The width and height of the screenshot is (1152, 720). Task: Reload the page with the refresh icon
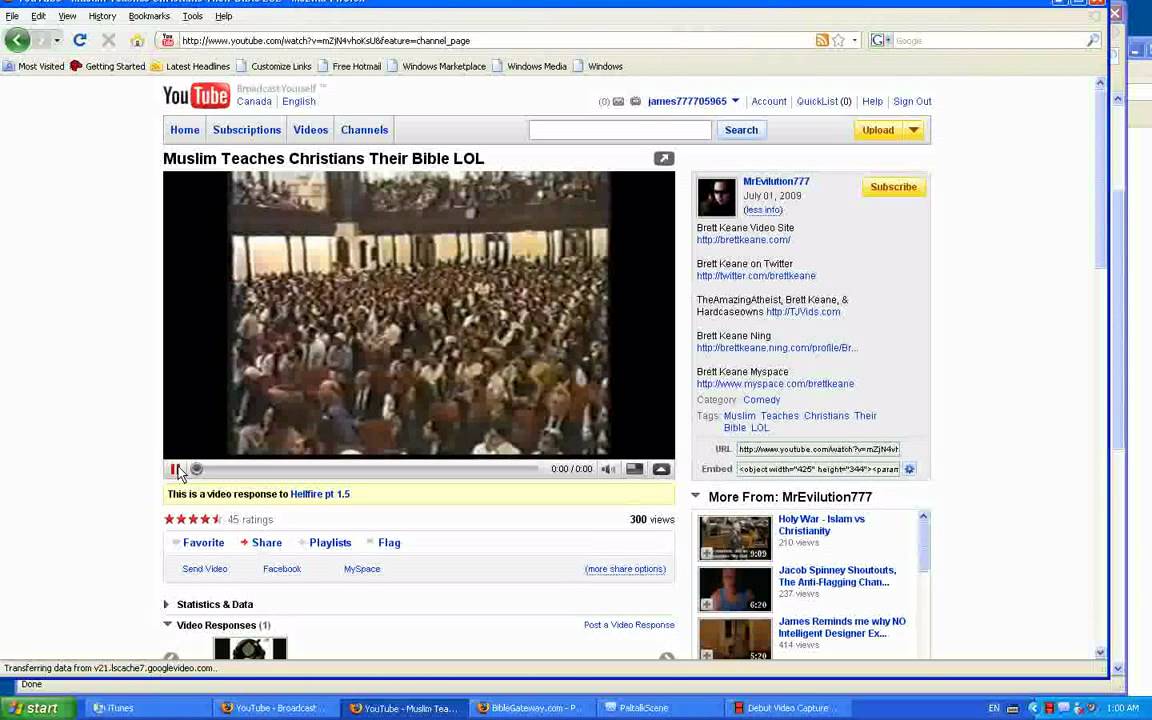click(79, 40)
